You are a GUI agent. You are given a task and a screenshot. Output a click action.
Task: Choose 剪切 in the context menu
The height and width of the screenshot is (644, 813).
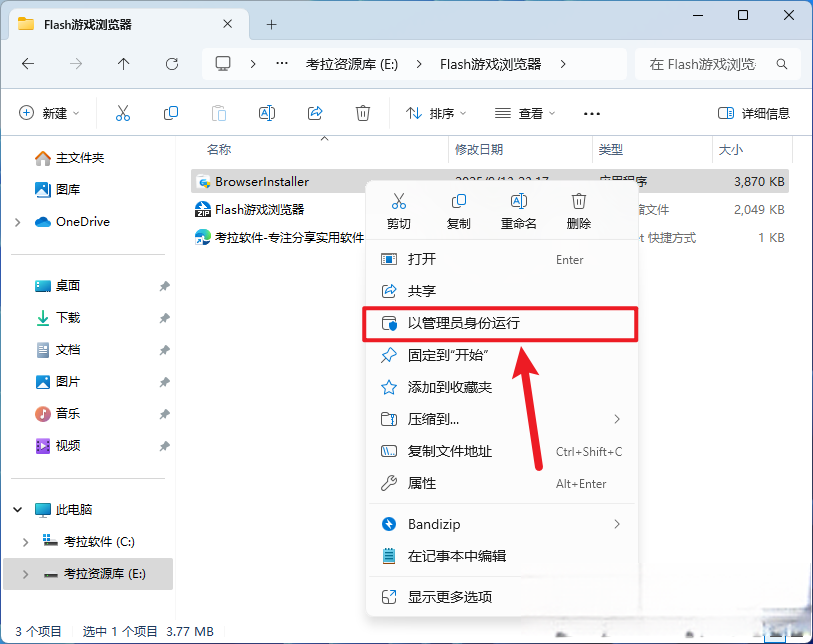pyautogui.click(x=399, y=212)
